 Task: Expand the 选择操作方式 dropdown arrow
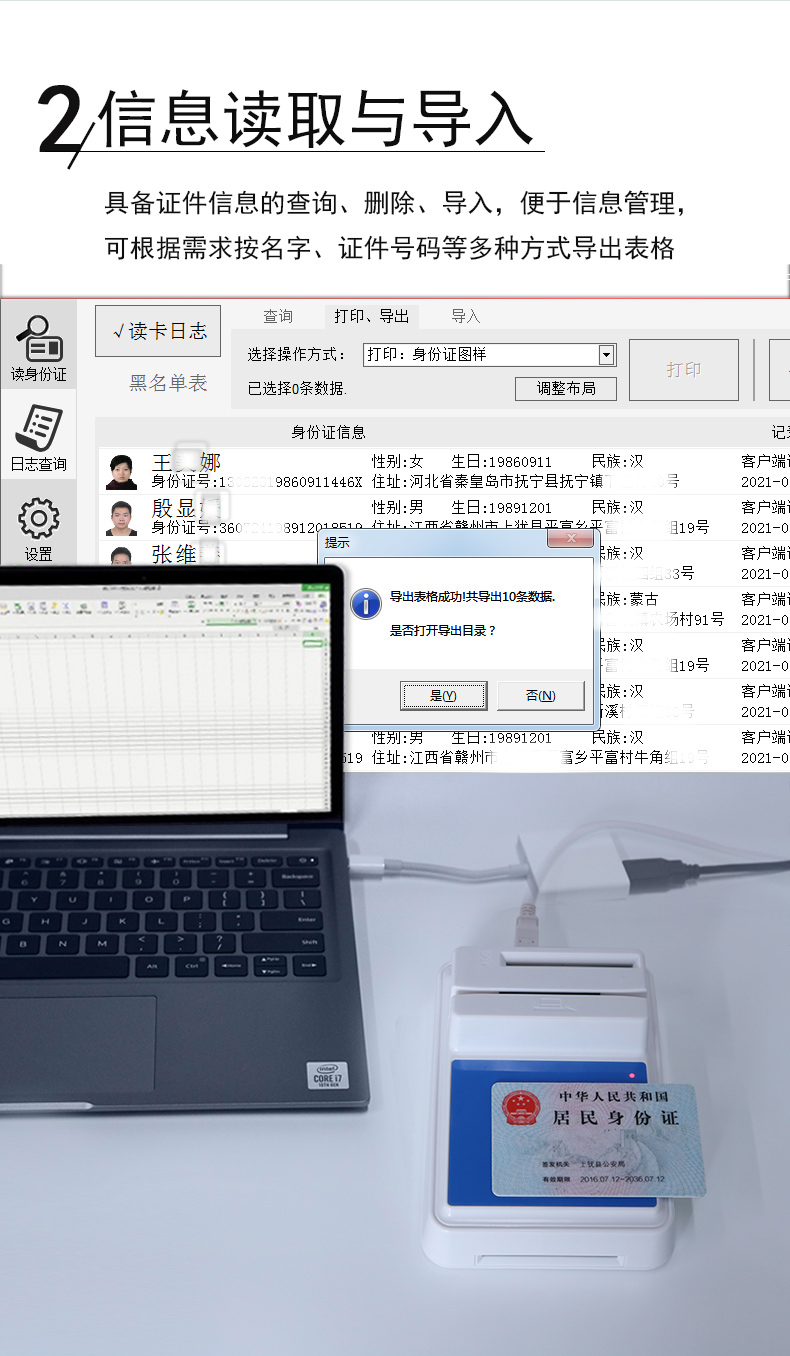[606, 355]
